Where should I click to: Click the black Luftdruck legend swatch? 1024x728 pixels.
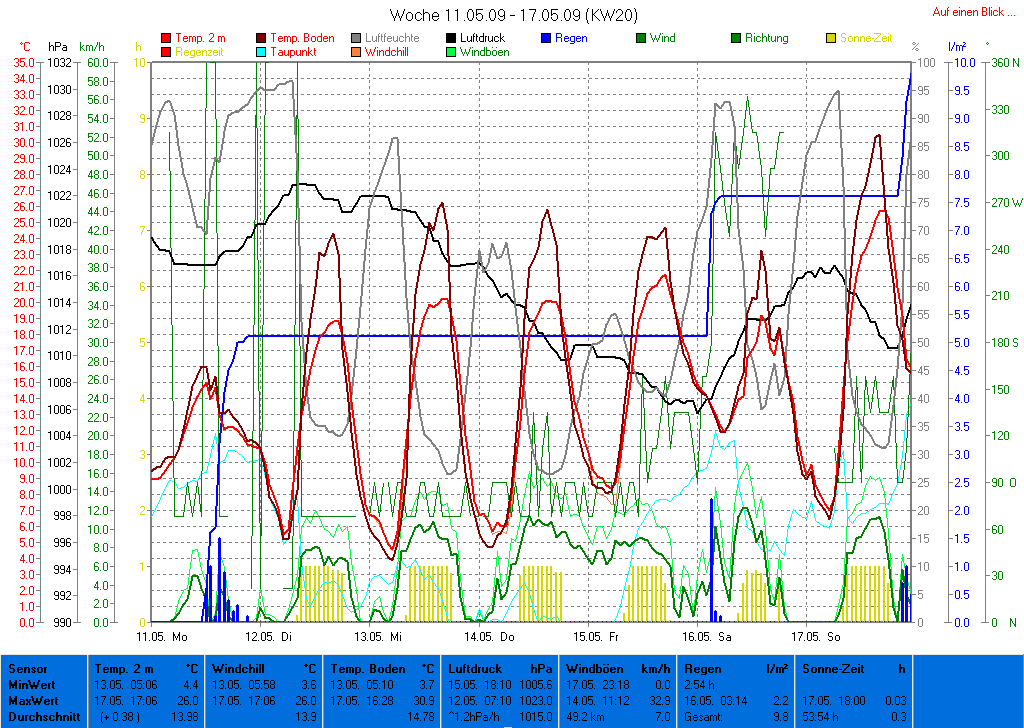click(452, 39)
